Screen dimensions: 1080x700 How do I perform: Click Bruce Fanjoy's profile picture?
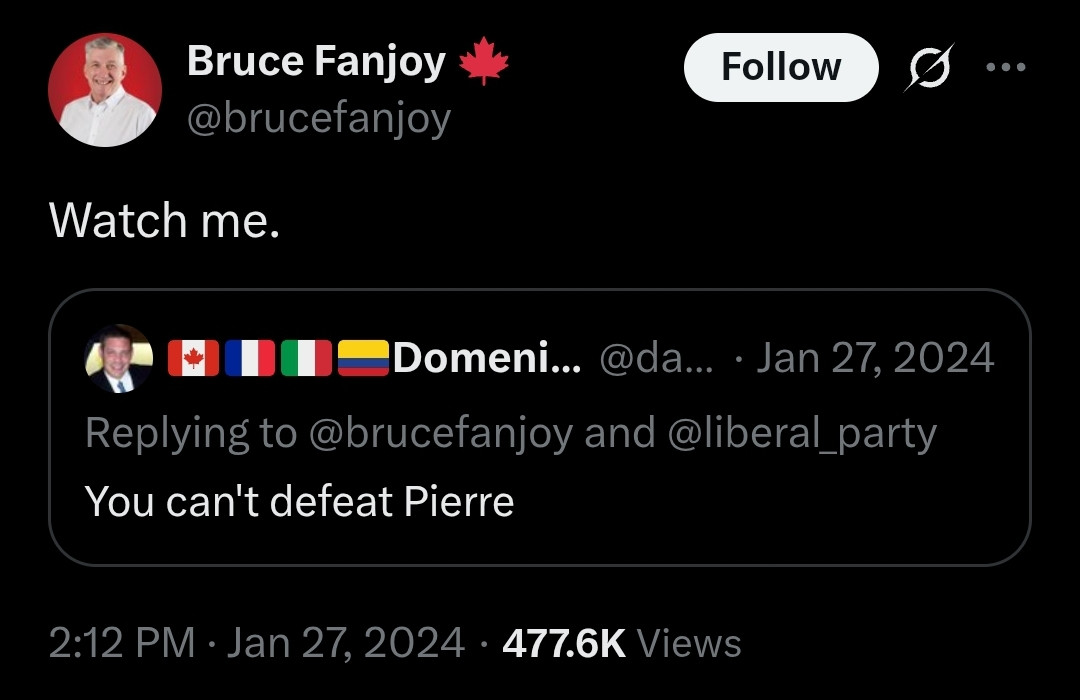click(x=105, y=90)
